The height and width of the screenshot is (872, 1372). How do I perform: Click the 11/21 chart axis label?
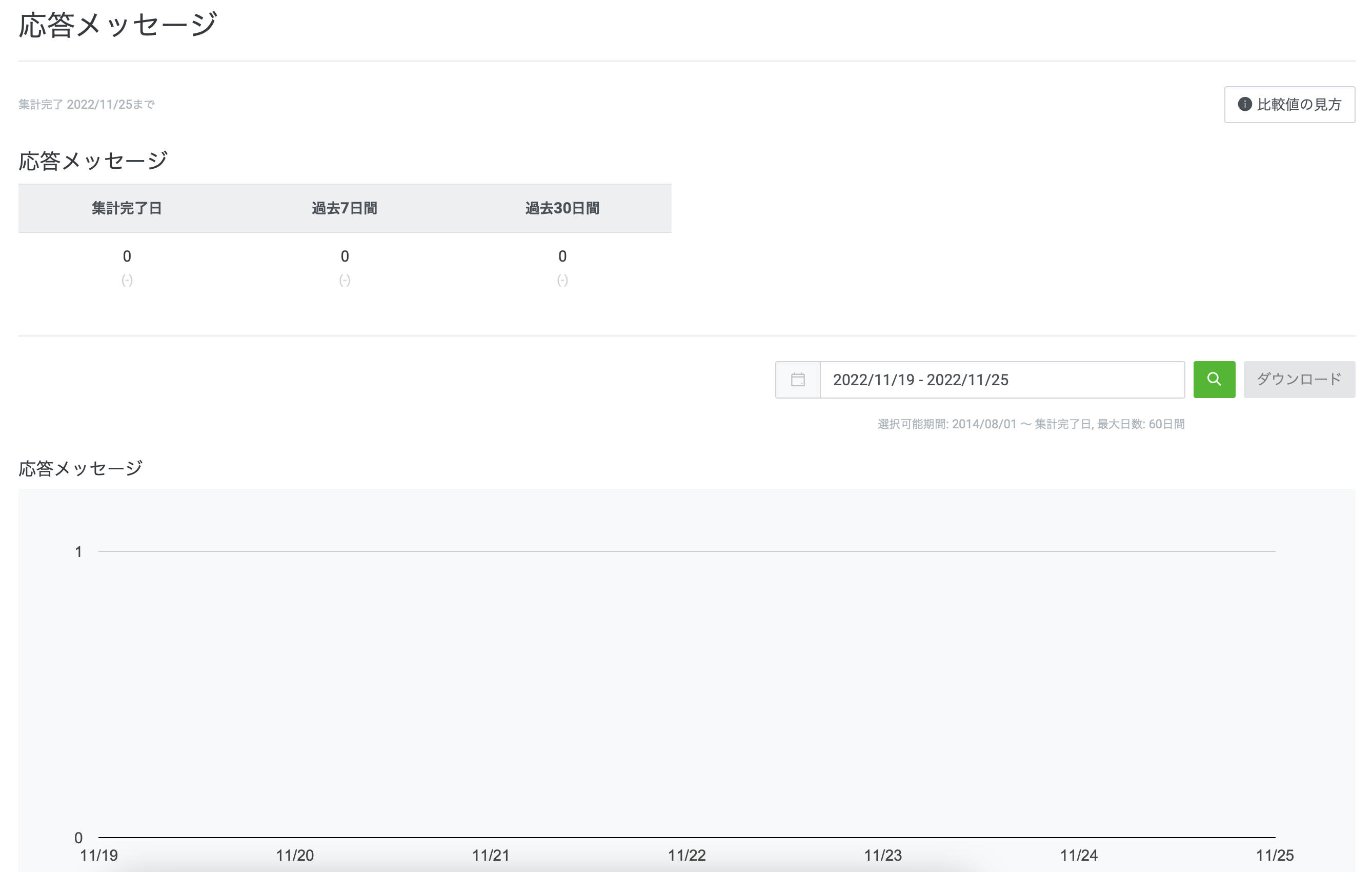(x=491, y=855)
